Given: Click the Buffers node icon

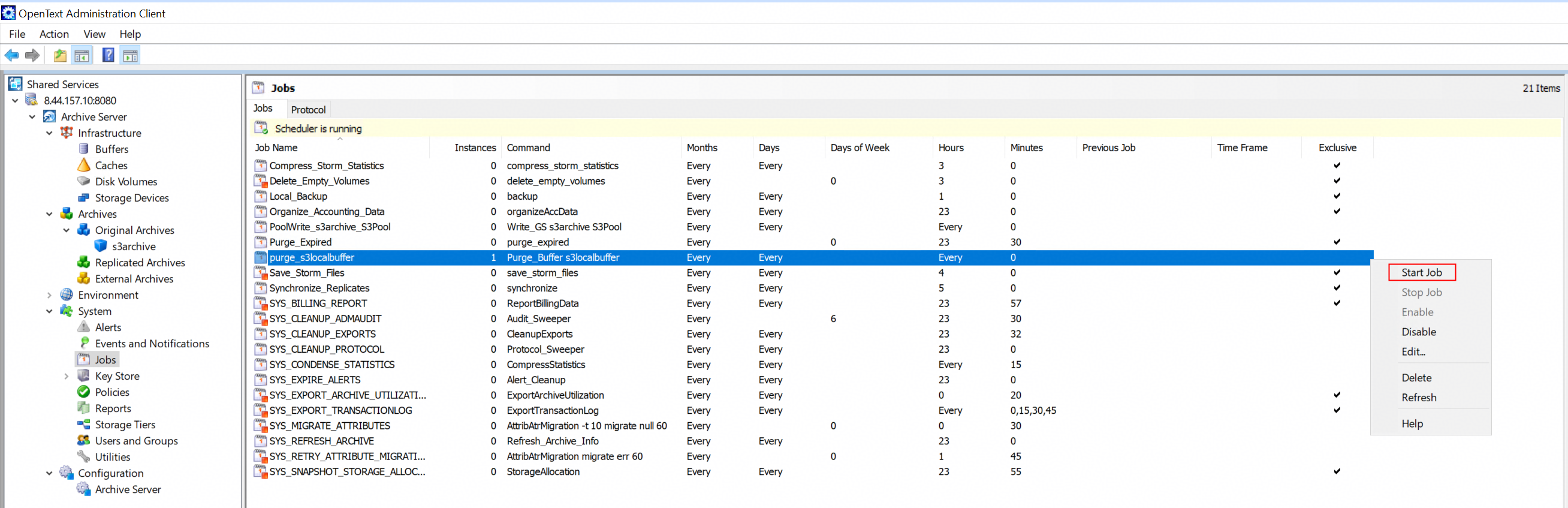Looking at the screenshot, I should tap(84, 149).
